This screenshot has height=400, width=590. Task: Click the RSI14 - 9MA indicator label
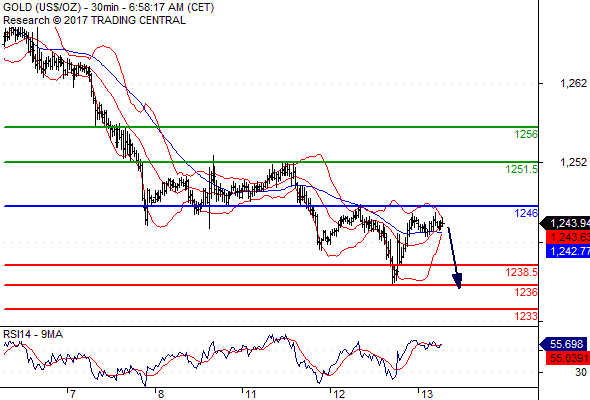[33, 334]
